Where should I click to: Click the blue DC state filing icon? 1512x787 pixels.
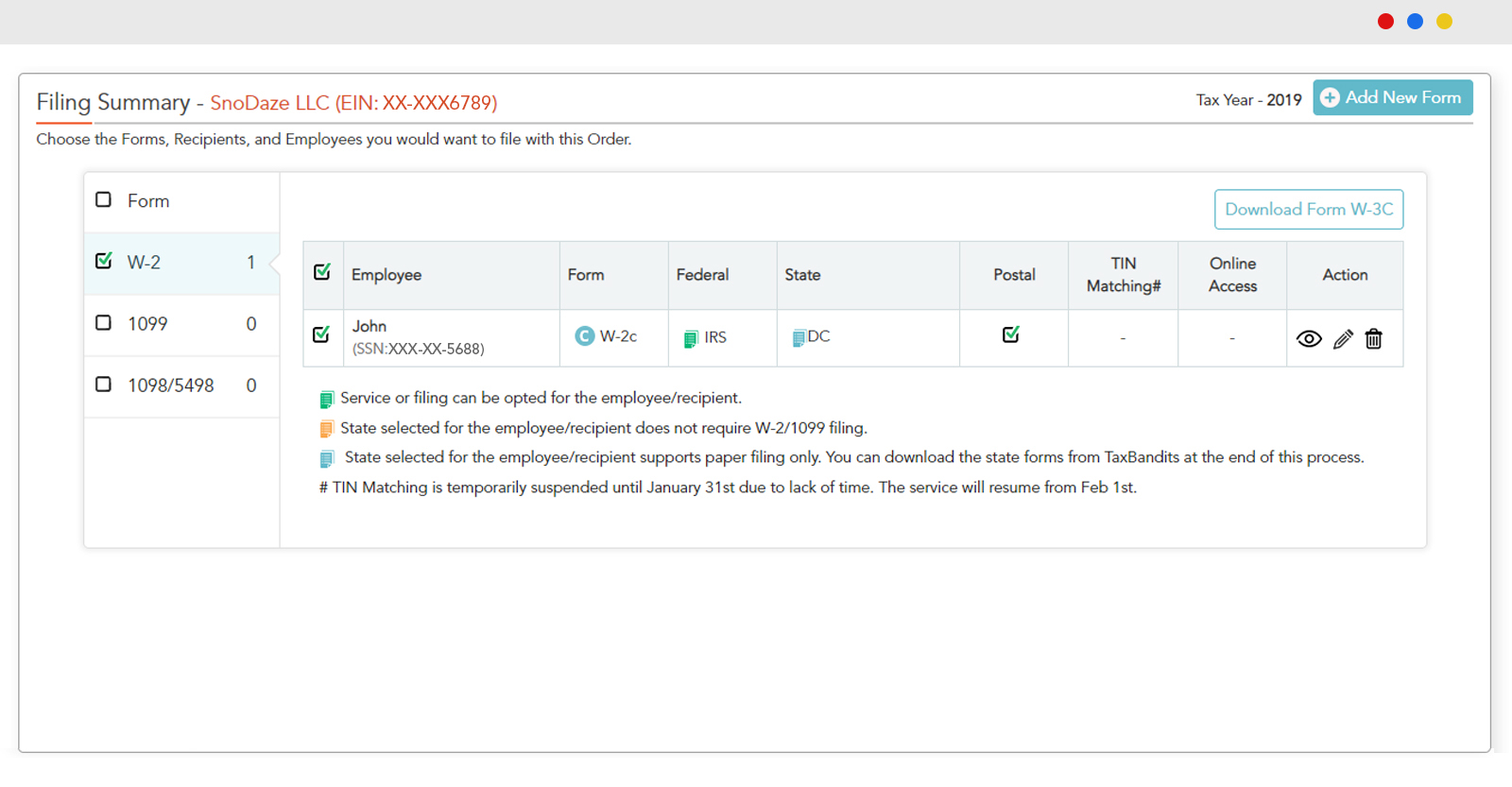coord(799,337)
